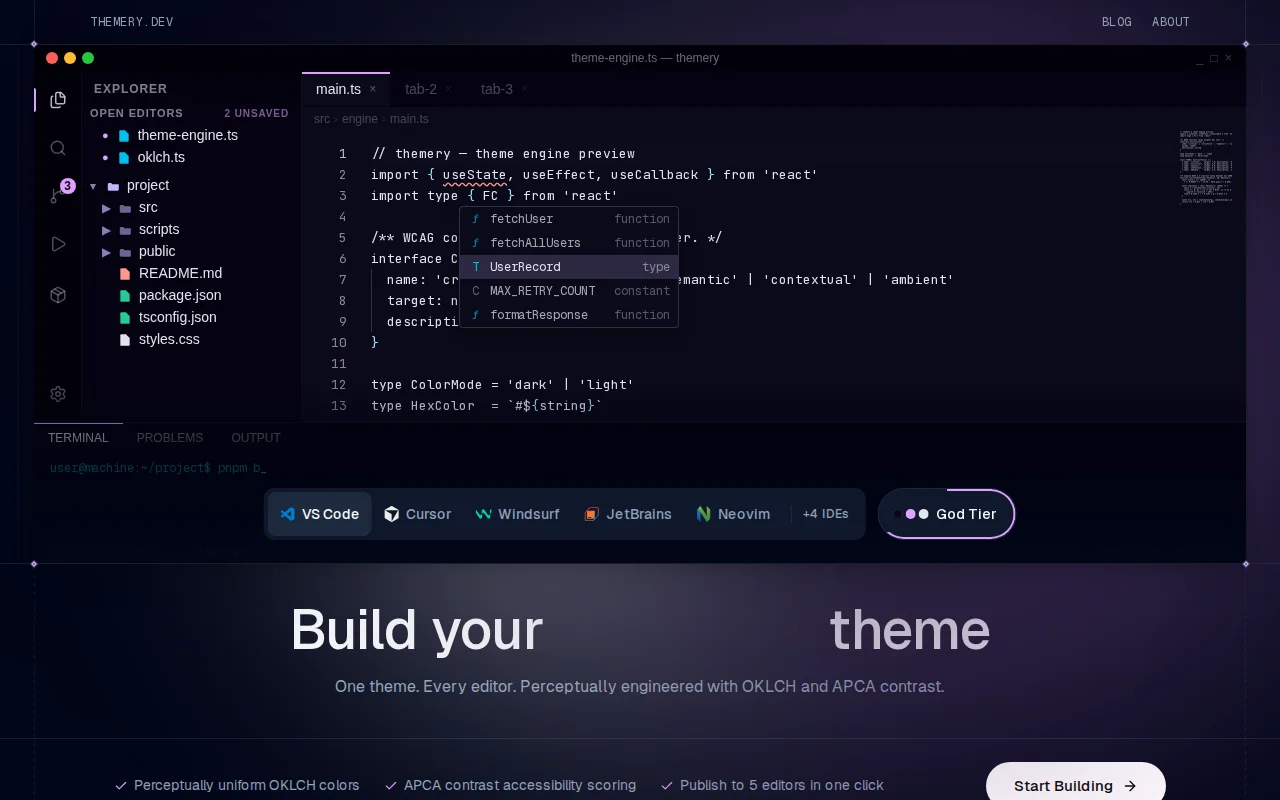The width and height of the screenshot is (1280, 800).
Task: Click the terminal prompt line
Action: (x=158, y=468)
